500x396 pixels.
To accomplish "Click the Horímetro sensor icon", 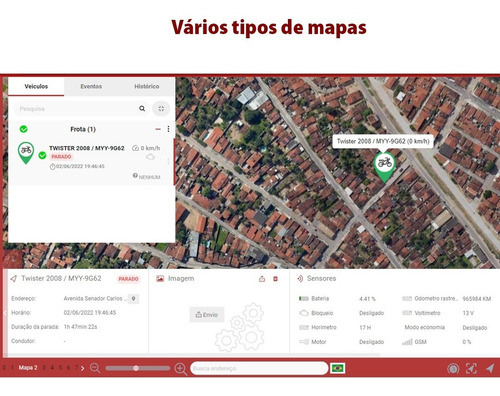I will tap(304, 327).
